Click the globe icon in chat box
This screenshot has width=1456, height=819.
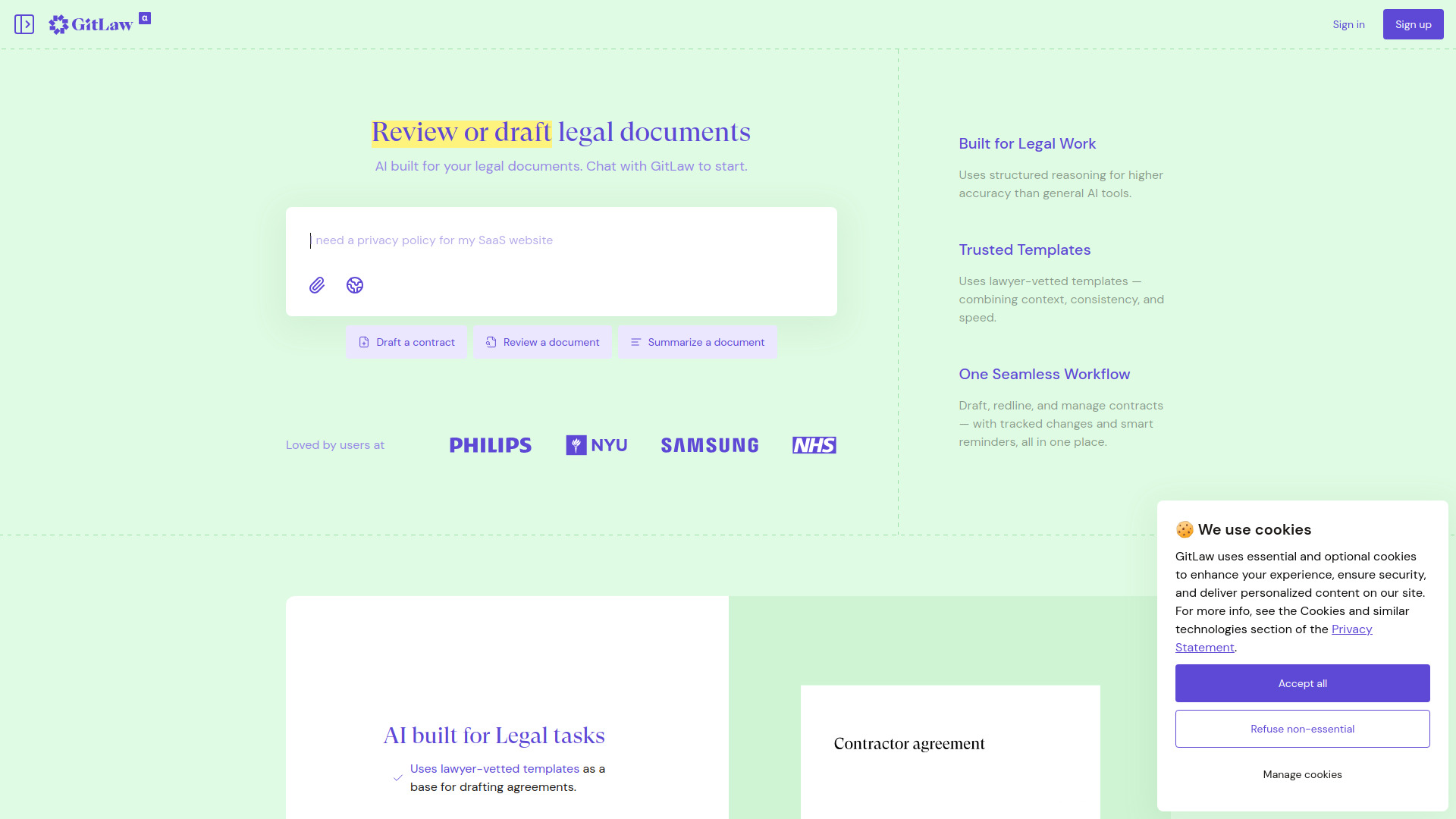[355, 285]
